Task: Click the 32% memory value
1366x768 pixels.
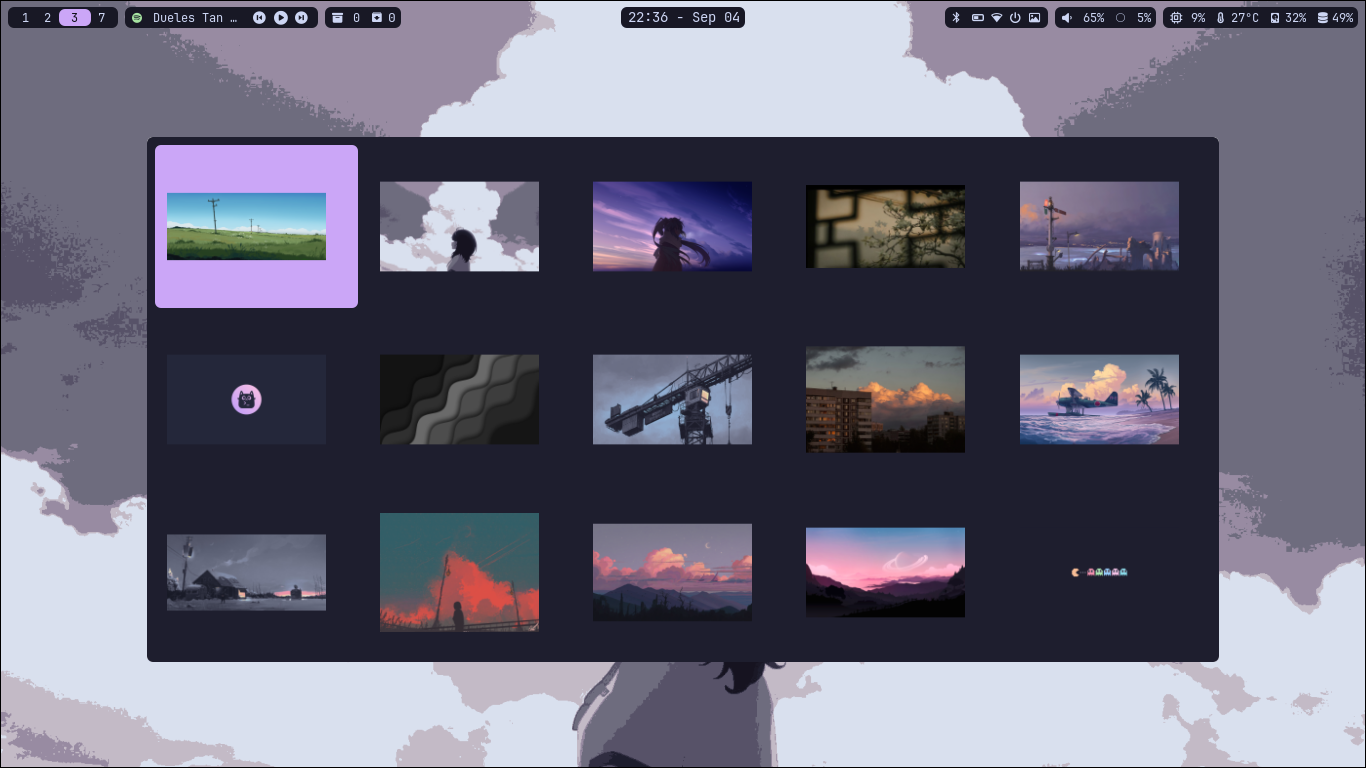Action: (1296, 18)
